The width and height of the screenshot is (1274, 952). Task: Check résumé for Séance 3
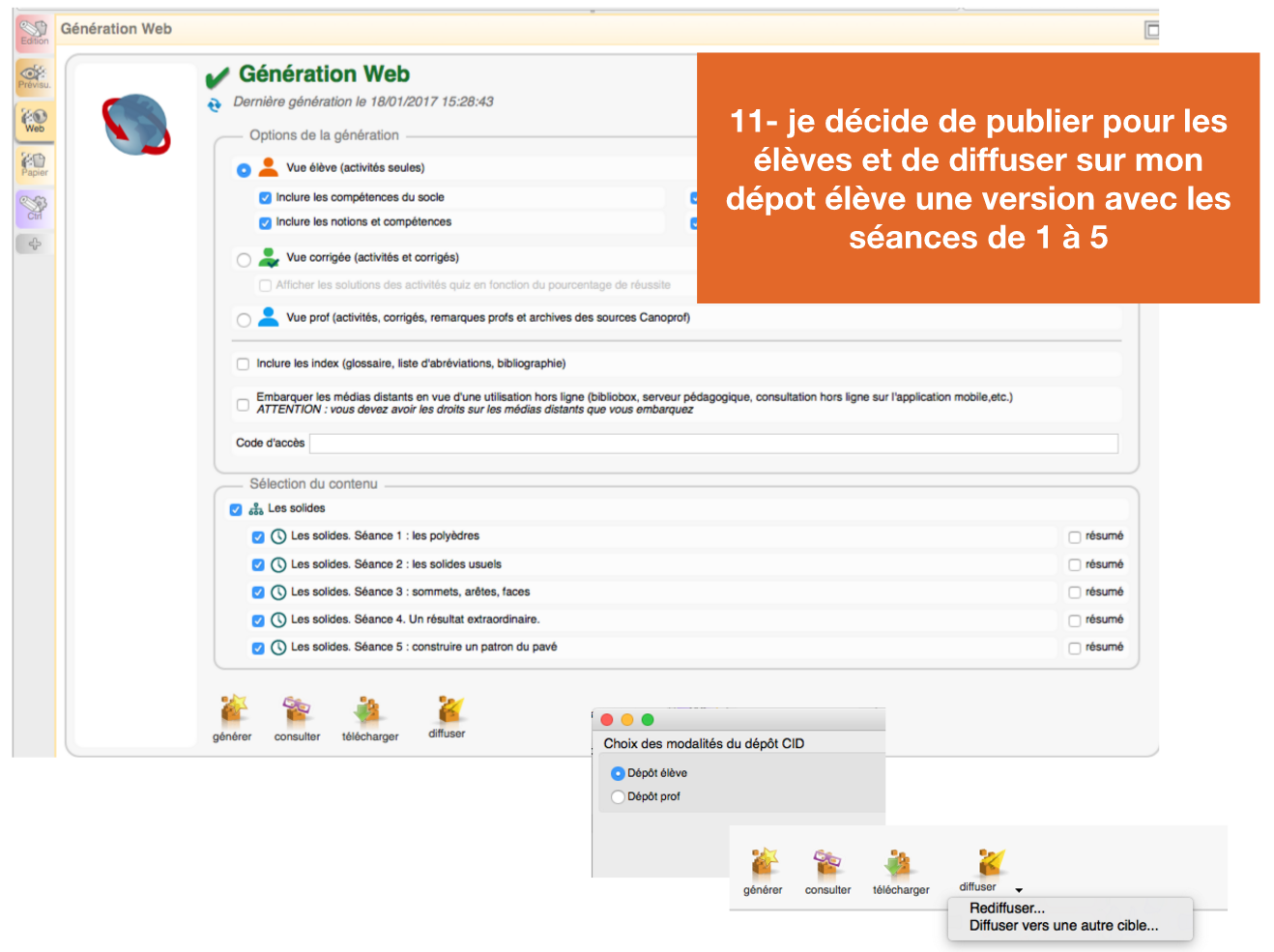[1074, 592]
